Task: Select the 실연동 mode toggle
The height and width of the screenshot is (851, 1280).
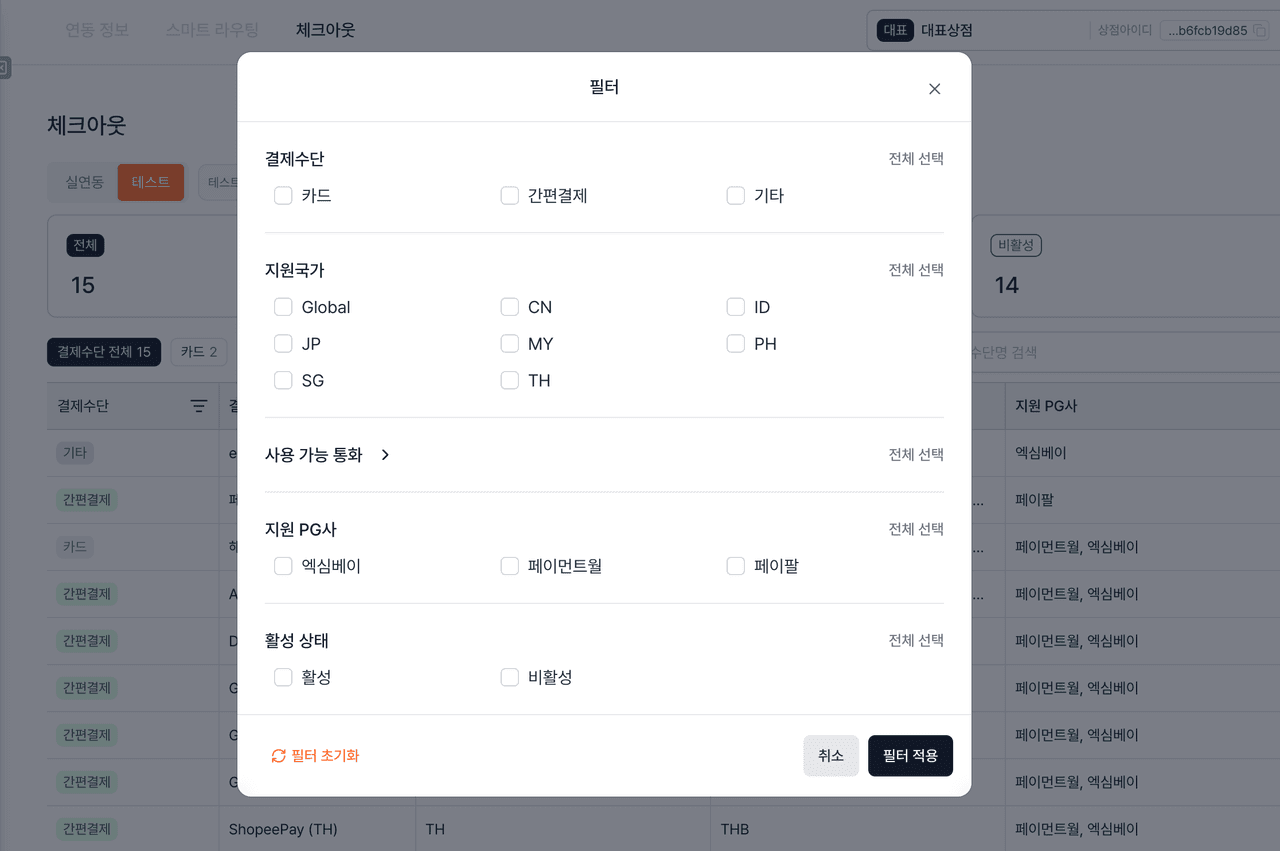Action: tap(85, 182)
